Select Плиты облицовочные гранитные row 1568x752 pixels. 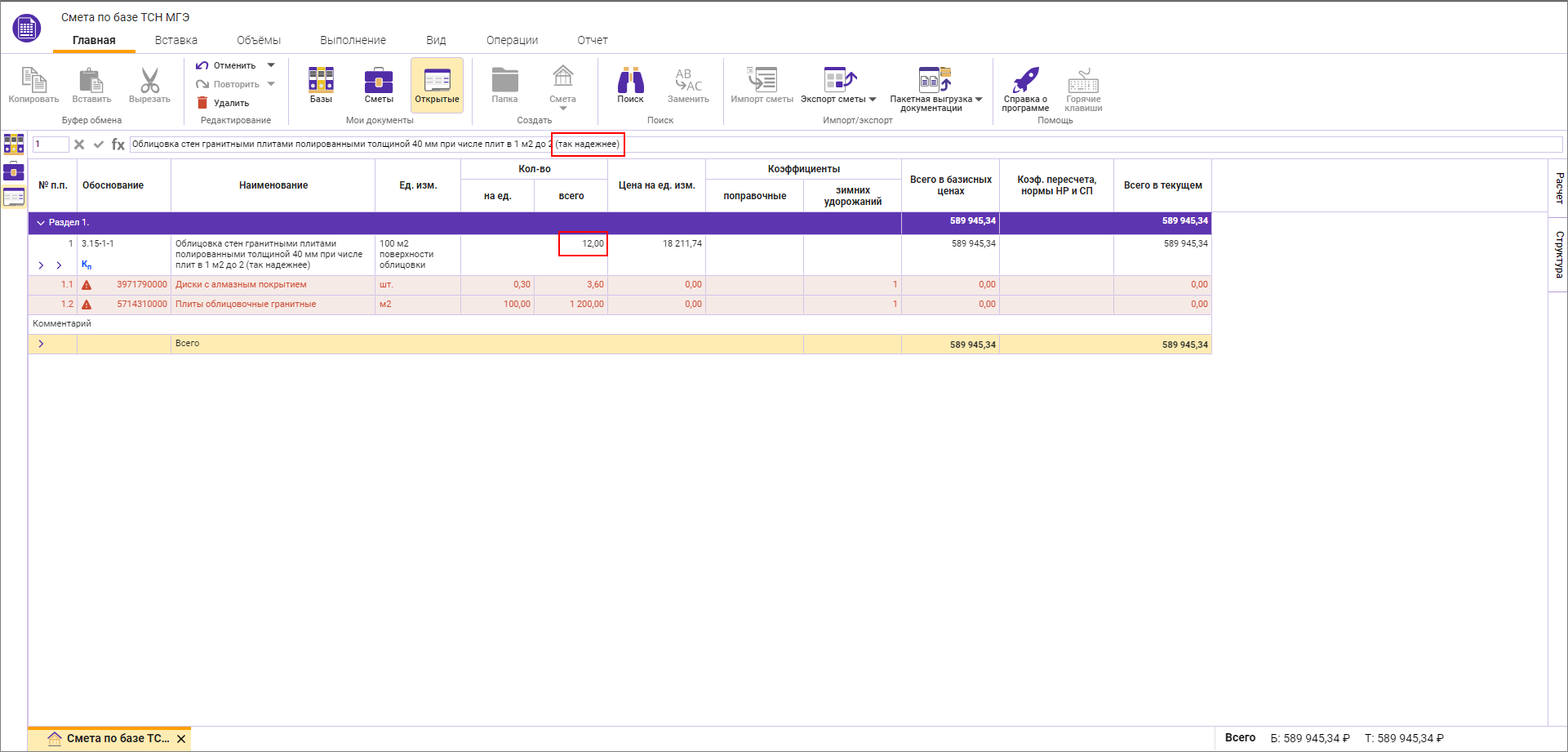click(x=620, y=305)
